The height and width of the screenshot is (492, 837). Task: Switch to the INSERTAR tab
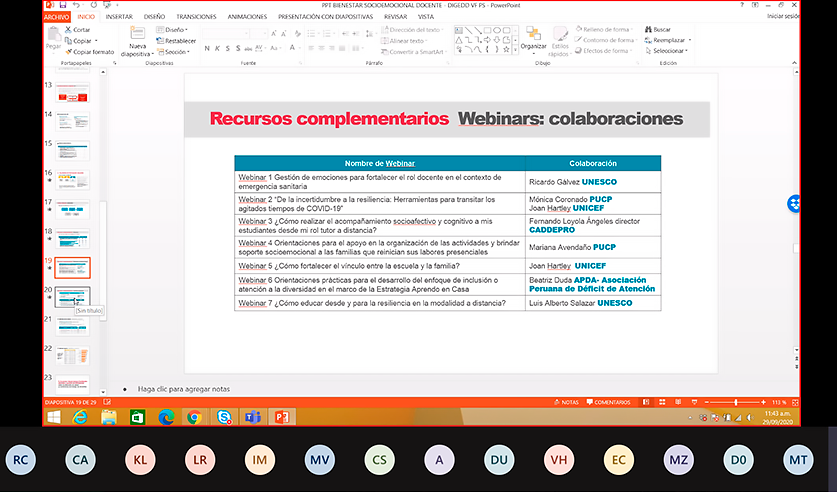[119, 17]
